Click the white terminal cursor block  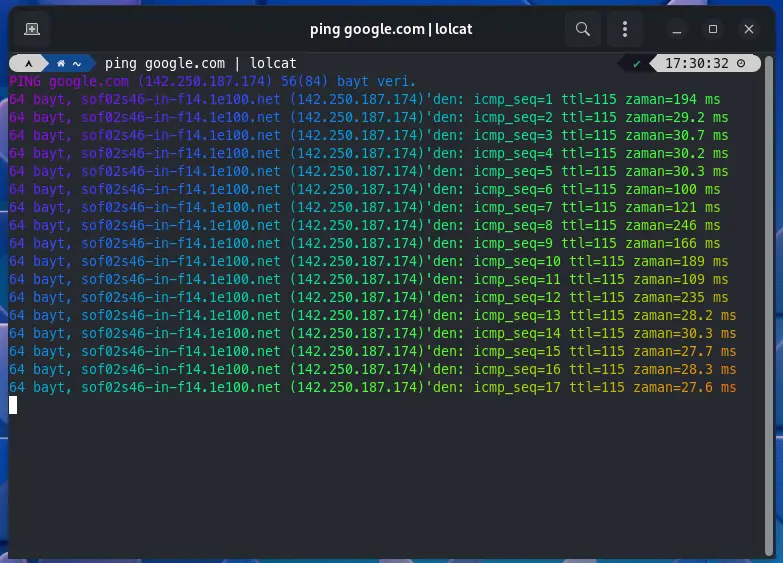pos(13,405)
